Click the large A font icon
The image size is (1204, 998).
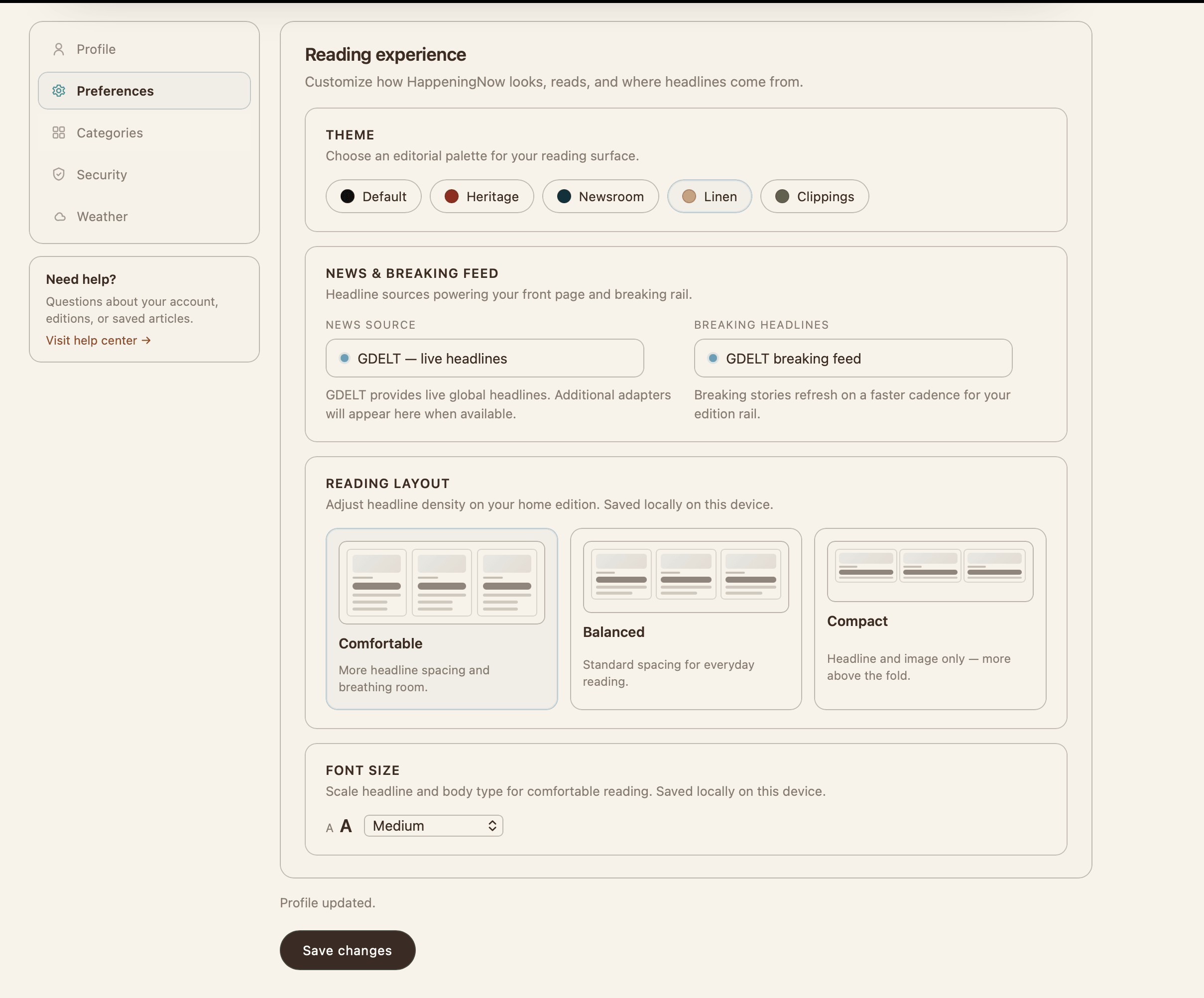(346, 826)
